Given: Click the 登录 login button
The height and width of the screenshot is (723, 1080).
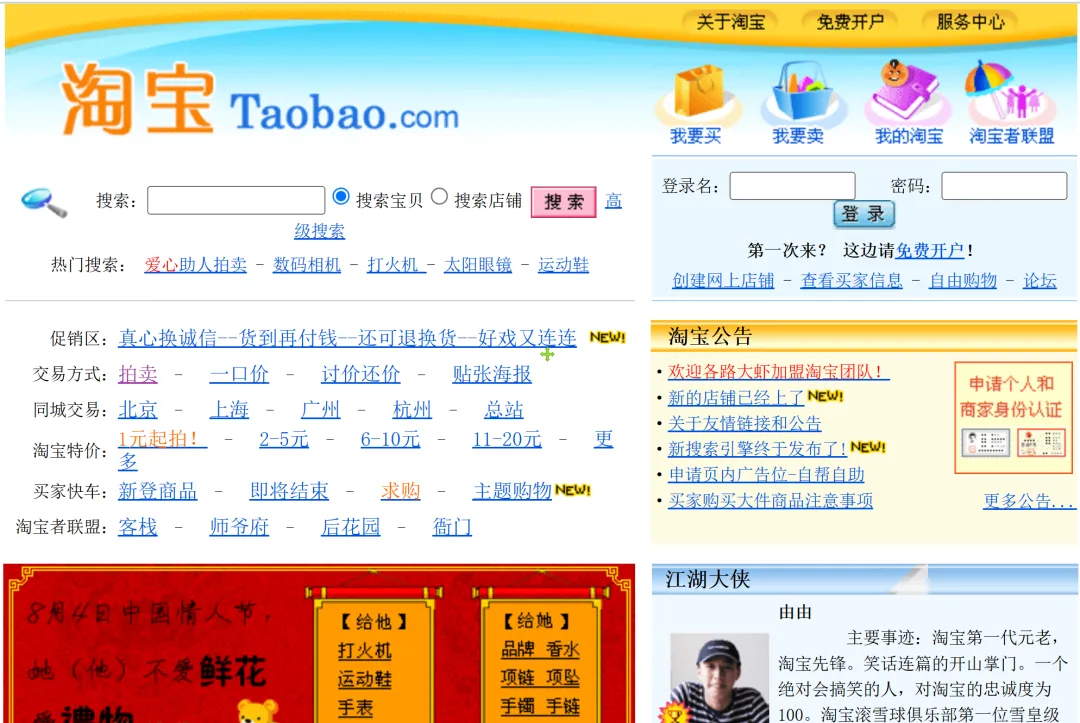Looking at the screenshot, I should point(864,214).
